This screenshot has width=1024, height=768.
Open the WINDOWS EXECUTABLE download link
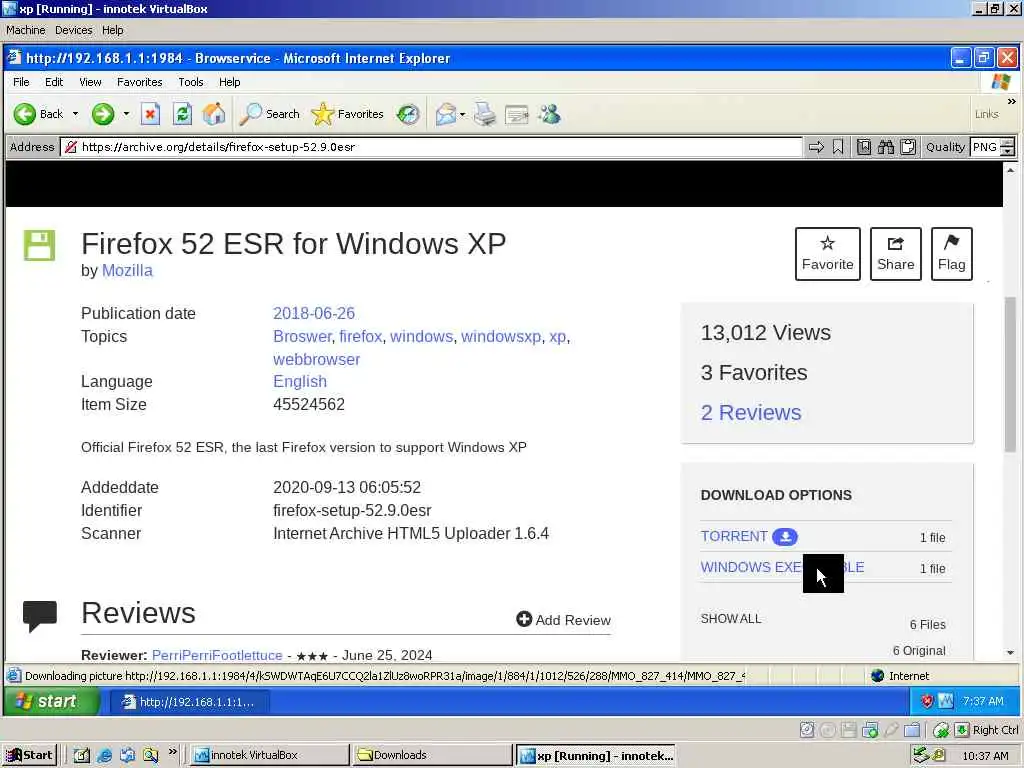pyautogui.click(x=782, y=567)
